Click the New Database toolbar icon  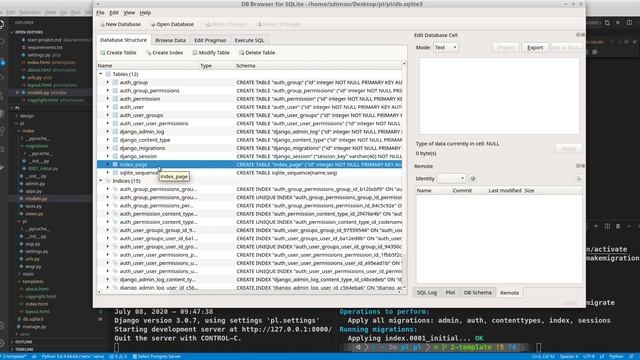(102, 24)
